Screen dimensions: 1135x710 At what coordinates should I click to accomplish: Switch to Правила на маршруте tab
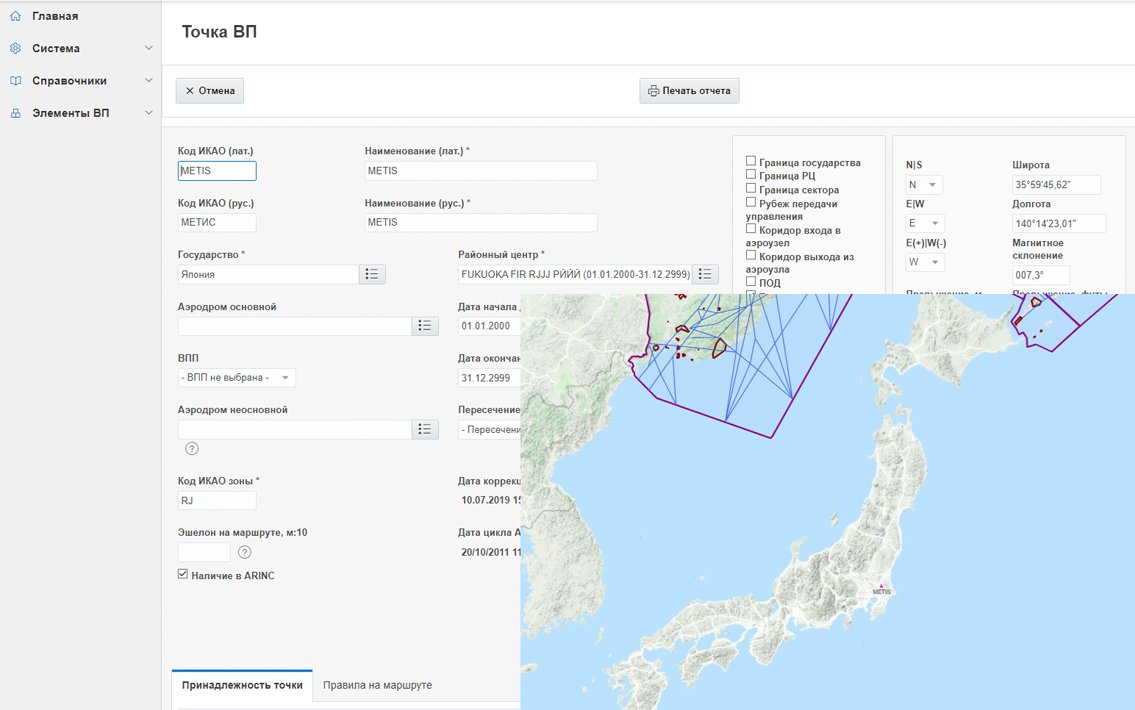click(x=377, y=685)
